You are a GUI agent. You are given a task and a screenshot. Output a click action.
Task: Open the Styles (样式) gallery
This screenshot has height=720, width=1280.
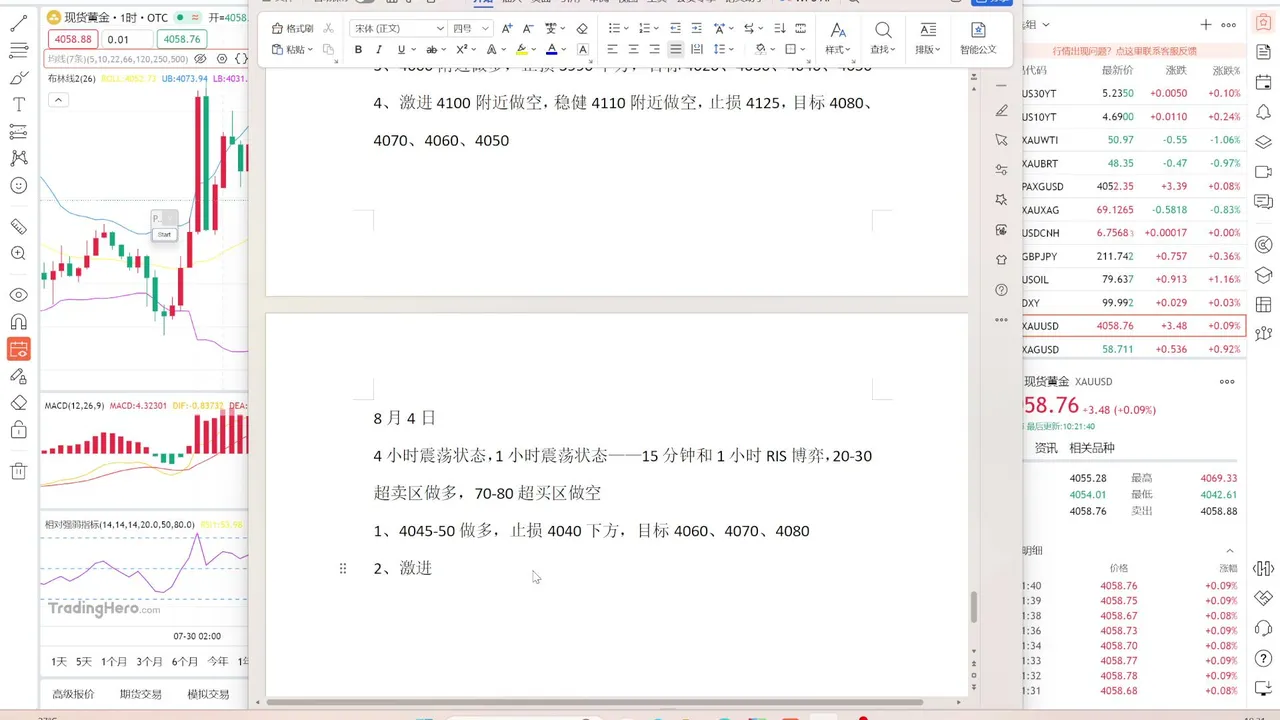(838, 38)
